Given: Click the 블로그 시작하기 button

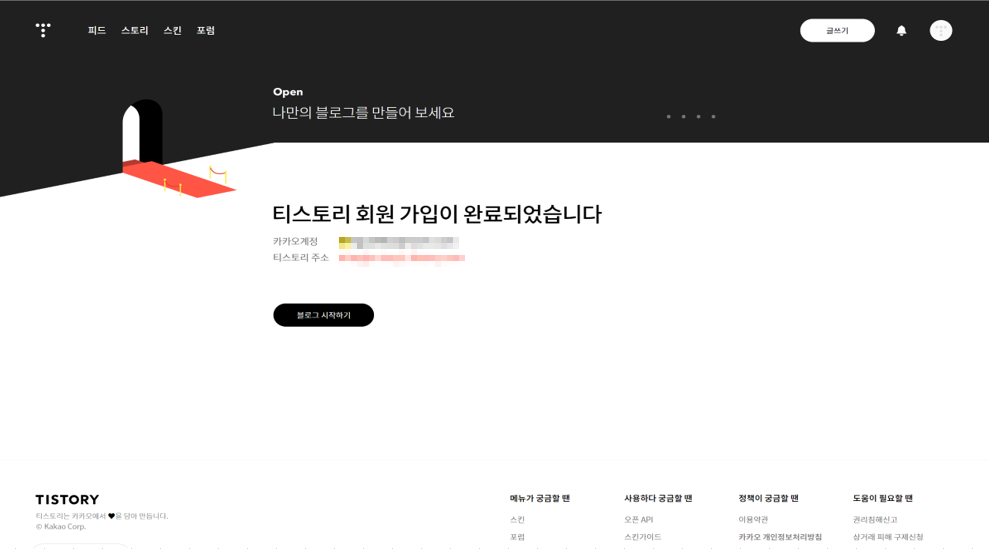Looking at the screenshot, I should tap(324, 315).
